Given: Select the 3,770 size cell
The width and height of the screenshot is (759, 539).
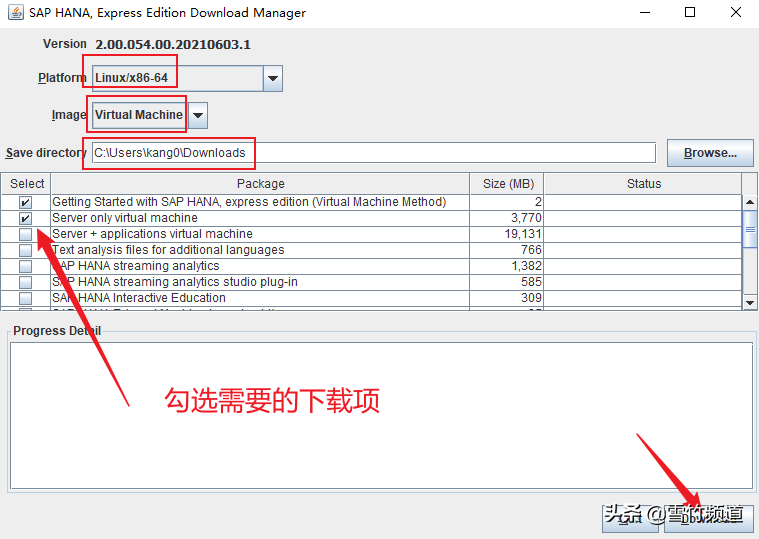Looking at the screenshot, I should click(506, 218).
